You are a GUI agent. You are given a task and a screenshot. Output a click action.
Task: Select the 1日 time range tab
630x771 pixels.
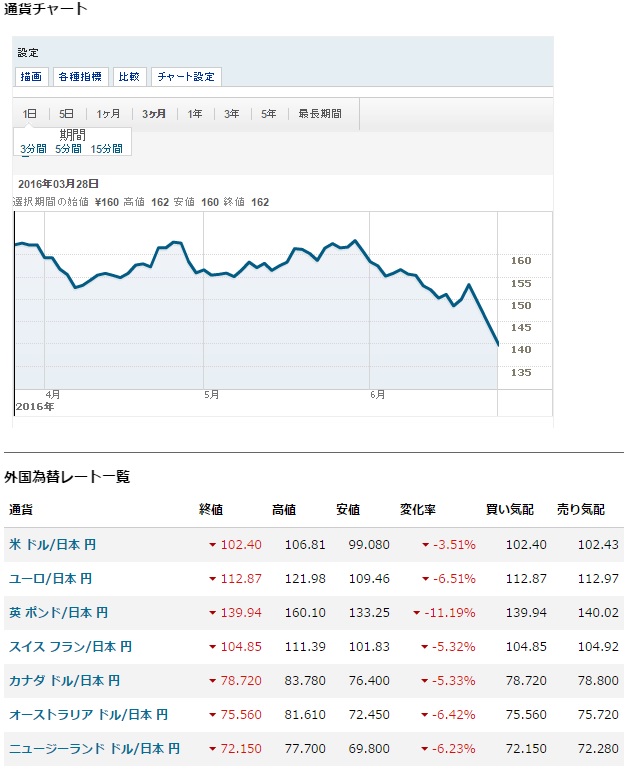30,114
